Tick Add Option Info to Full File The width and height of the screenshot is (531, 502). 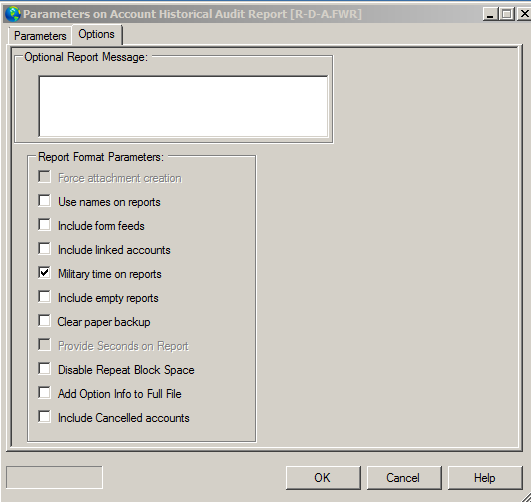click(x=44, y=393)
